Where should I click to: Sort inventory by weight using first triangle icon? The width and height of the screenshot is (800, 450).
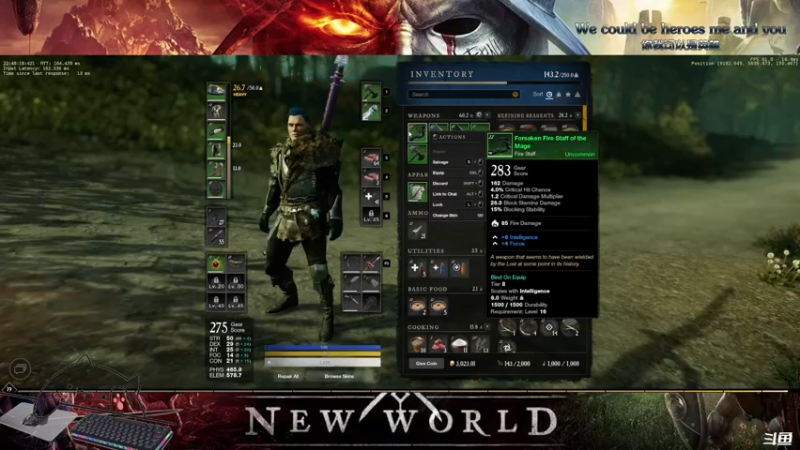coord(559,94)
